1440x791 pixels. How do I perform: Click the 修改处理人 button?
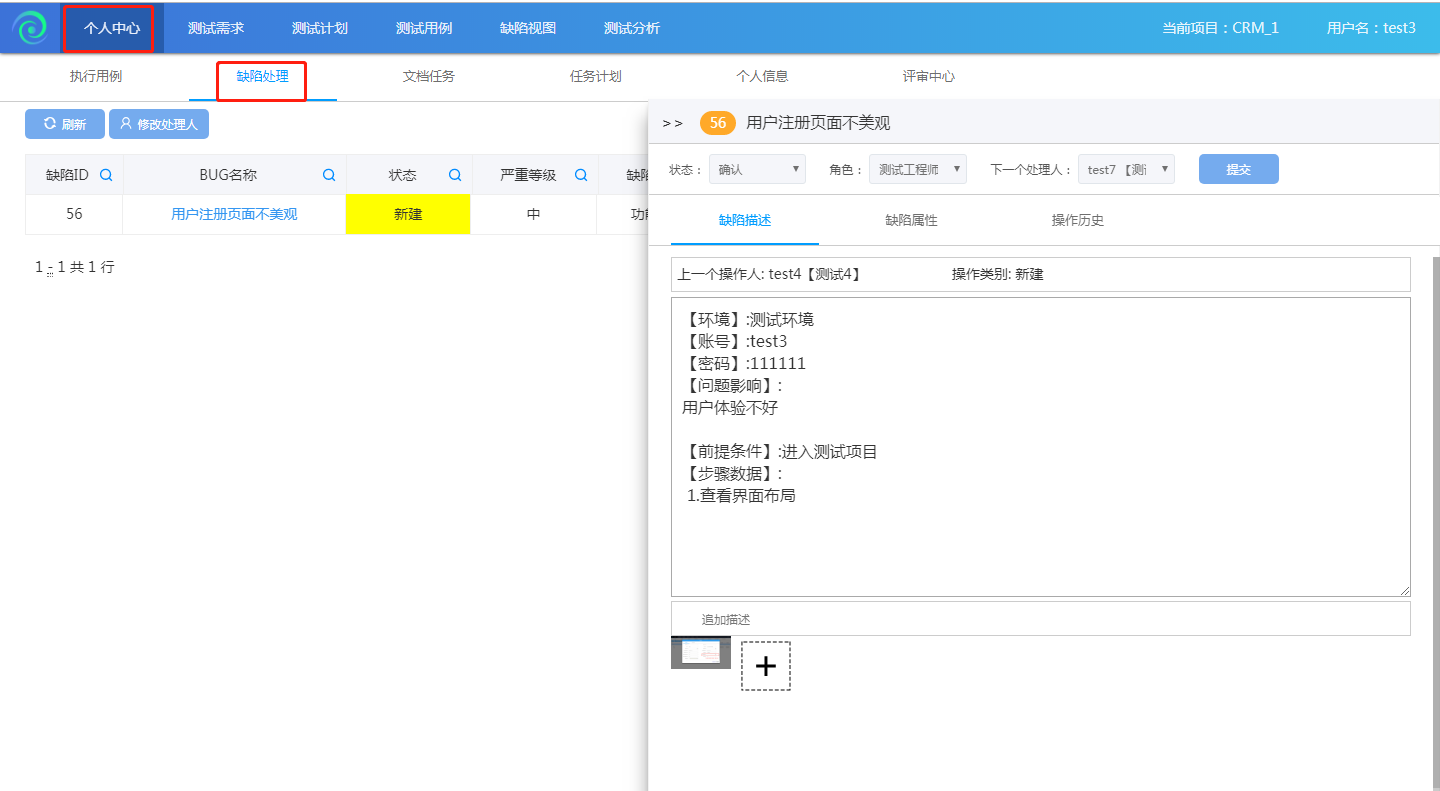click(x=159, y=124)
